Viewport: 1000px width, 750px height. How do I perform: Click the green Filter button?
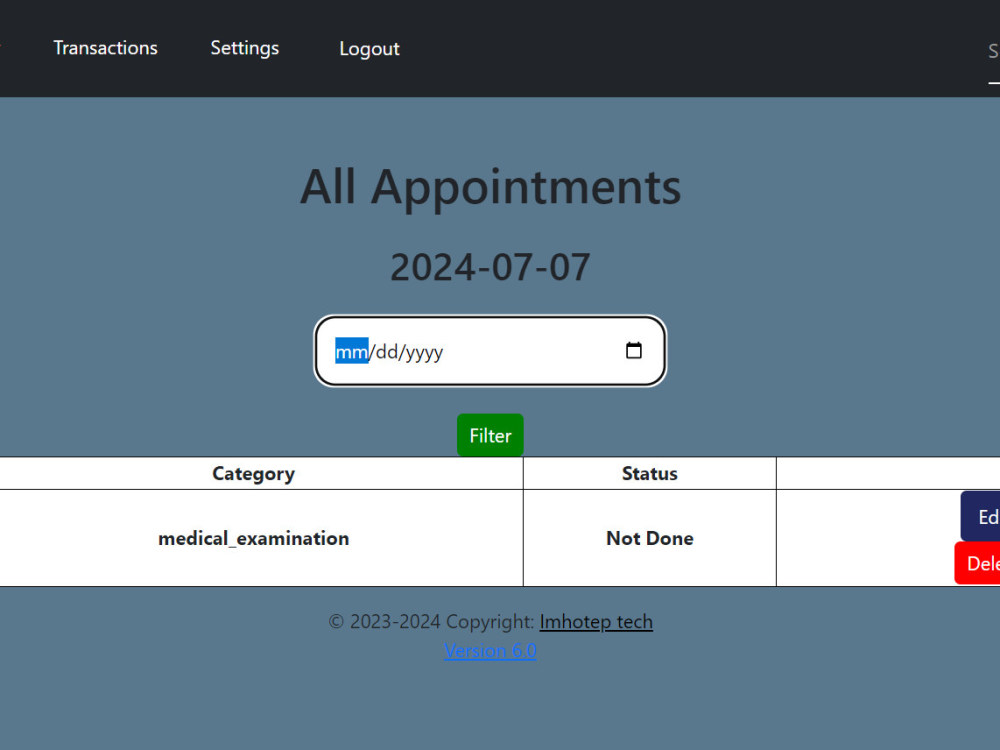pyautogui.click(x=490, y=435)
